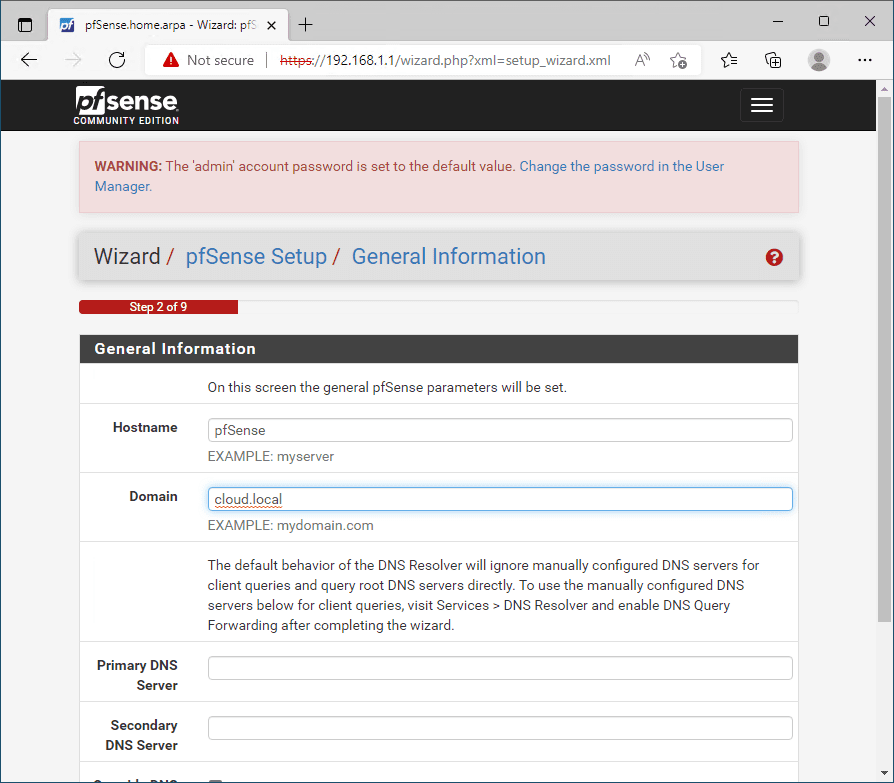
Task: Click the pfSense Community Edition logo
Action: pos(126,106)
